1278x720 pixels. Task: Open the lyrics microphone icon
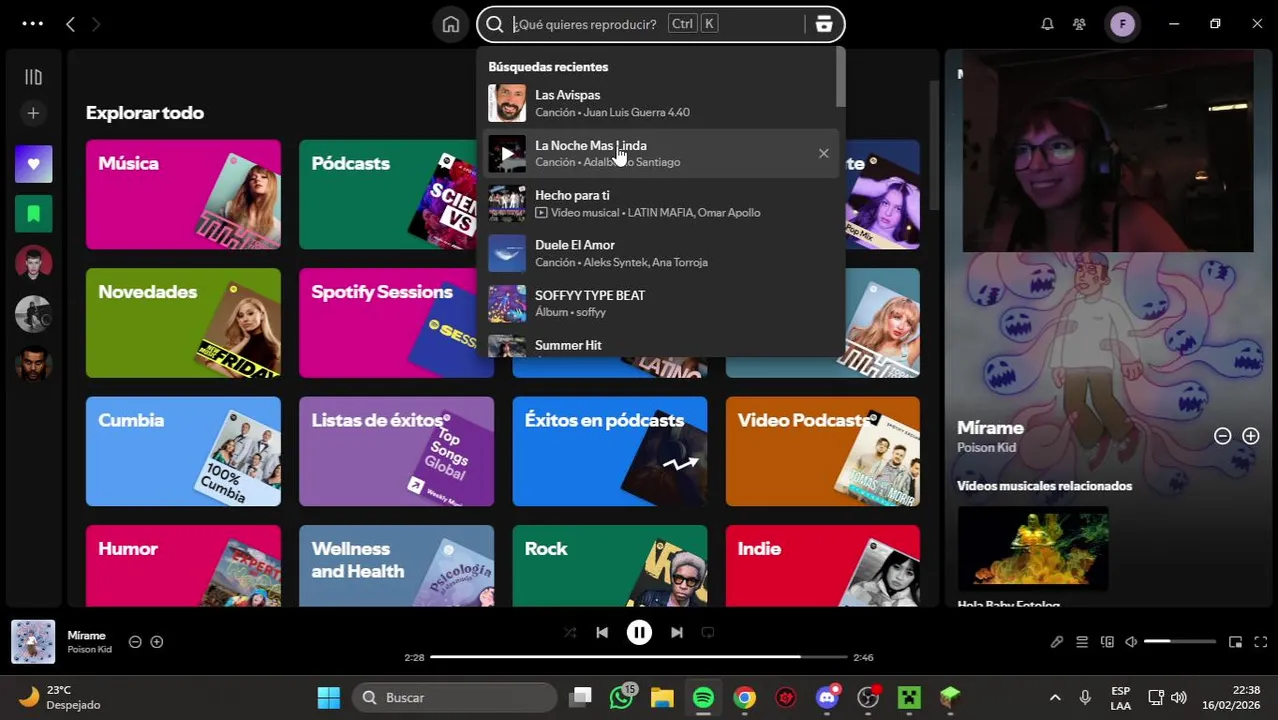coord(1057,642)
